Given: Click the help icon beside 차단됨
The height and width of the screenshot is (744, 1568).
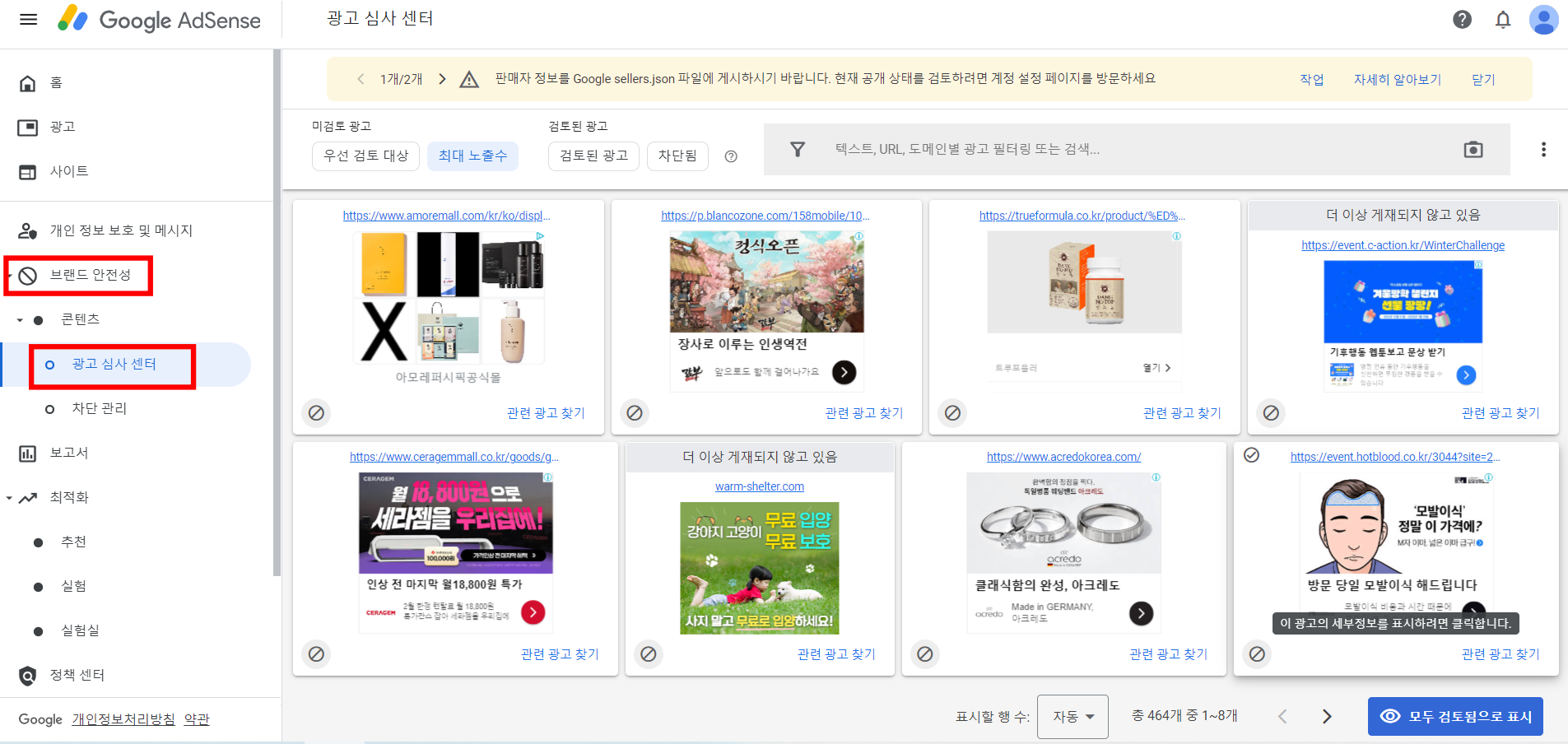Looking at the screenshot, I should point(731,156).
